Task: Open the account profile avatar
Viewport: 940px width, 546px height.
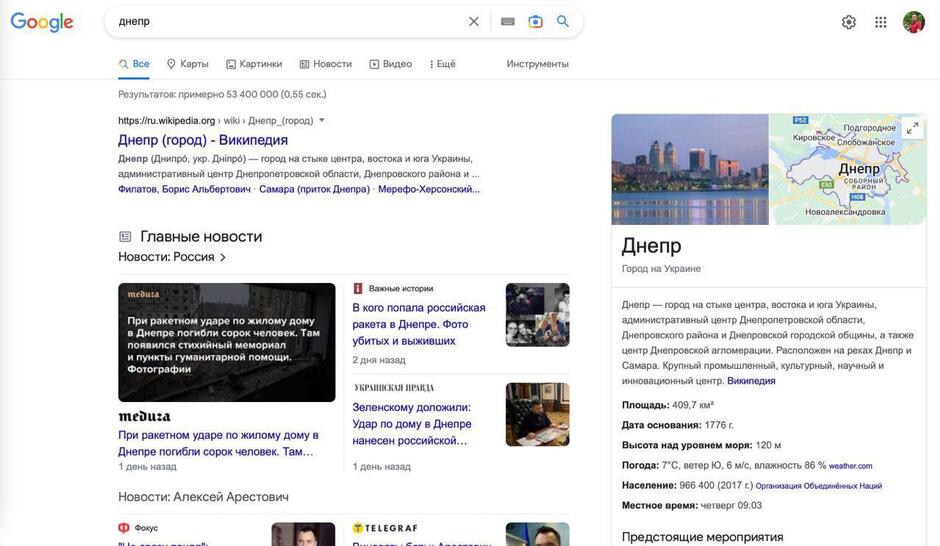Action: click(x=914, y=22)
